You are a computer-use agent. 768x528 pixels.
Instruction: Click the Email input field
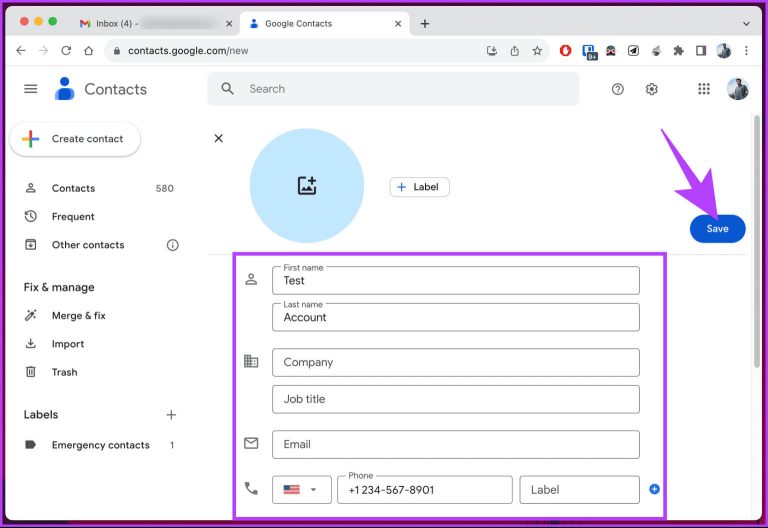tap(455, 444)
